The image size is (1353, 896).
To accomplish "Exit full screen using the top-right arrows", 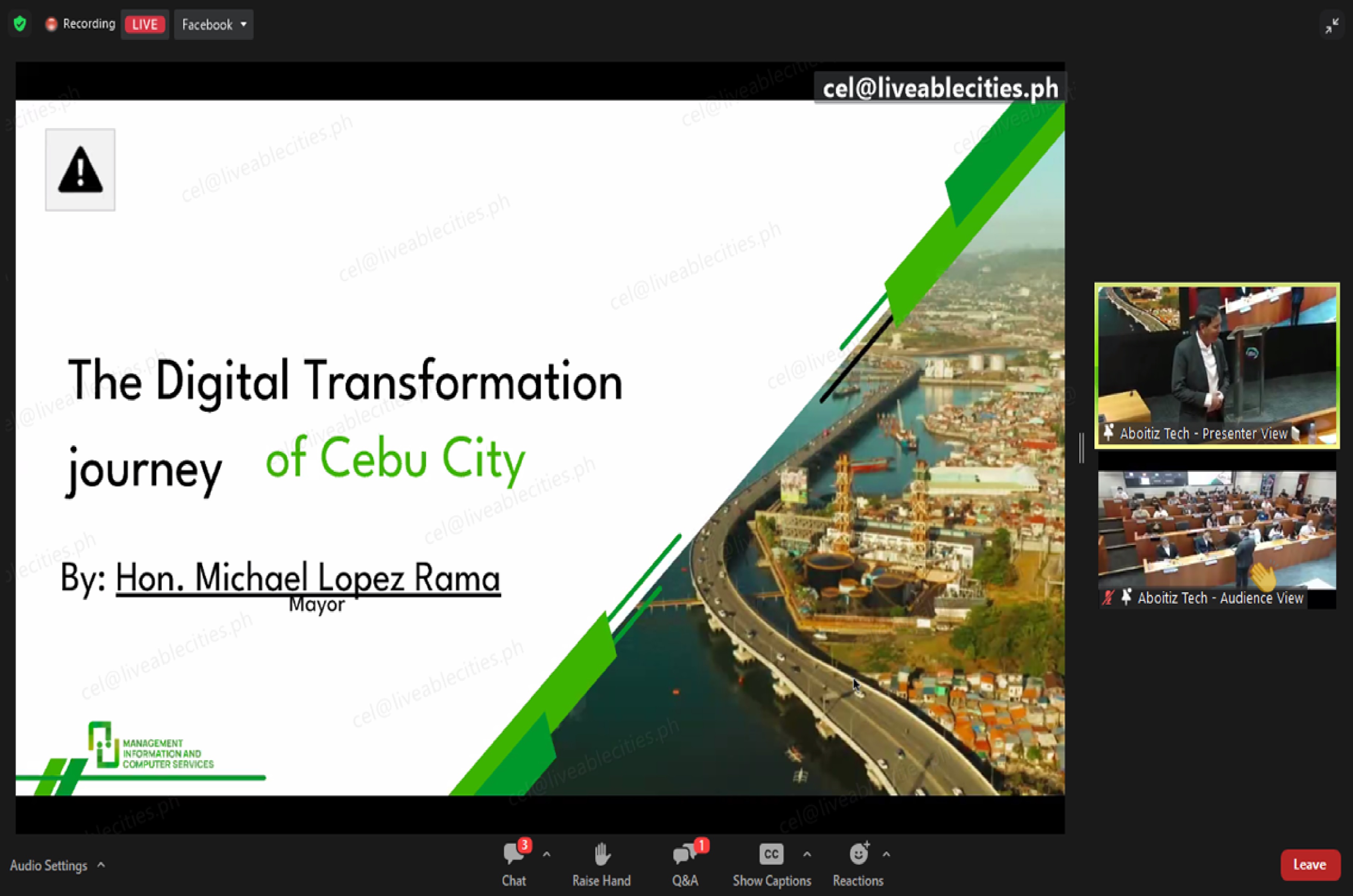I will (1332, 26).
